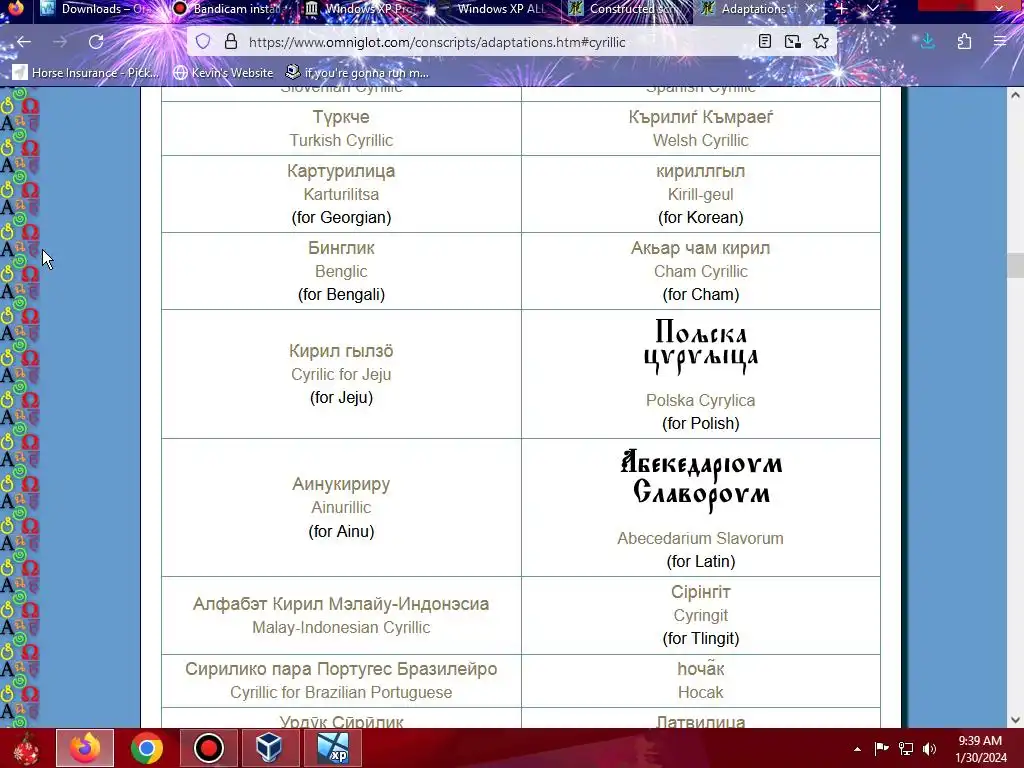Image resolution: width=1024 pixels, height=768 pixels.
Task: Open the clock and date
Action: coord(980,749)
